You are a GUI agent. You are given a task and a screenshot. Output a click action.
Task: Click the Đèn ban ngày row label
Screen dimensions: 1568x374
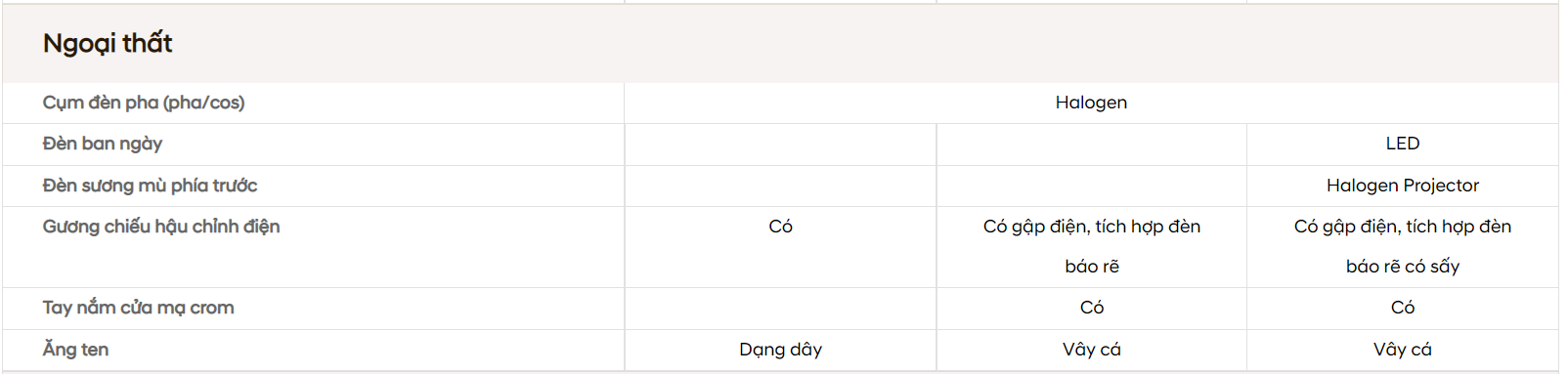pos(103,144)
